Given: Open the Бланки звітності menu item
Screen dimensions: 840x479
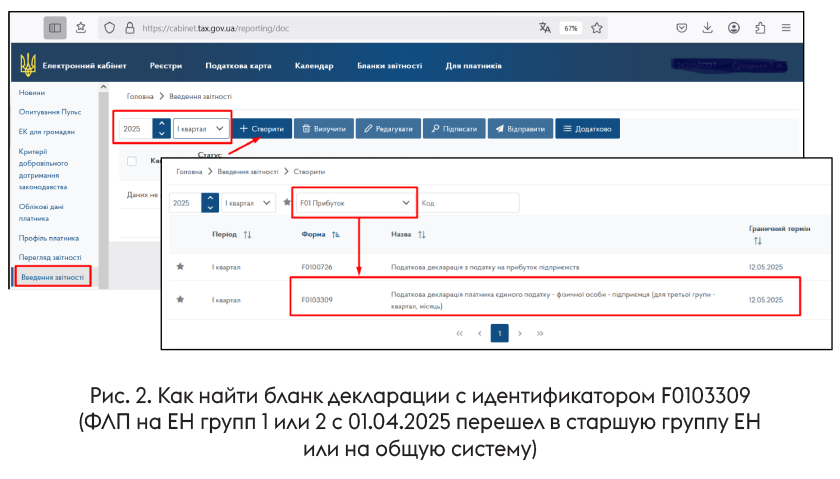Looking at the screenshot, I should 389,66.
